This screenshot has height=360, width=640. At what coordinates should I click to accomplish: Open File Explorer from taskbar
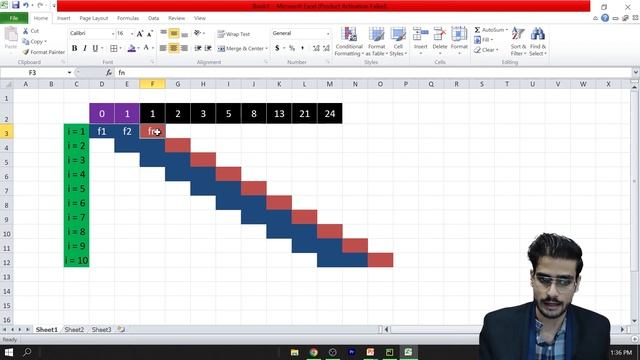(x=294, y=352)
